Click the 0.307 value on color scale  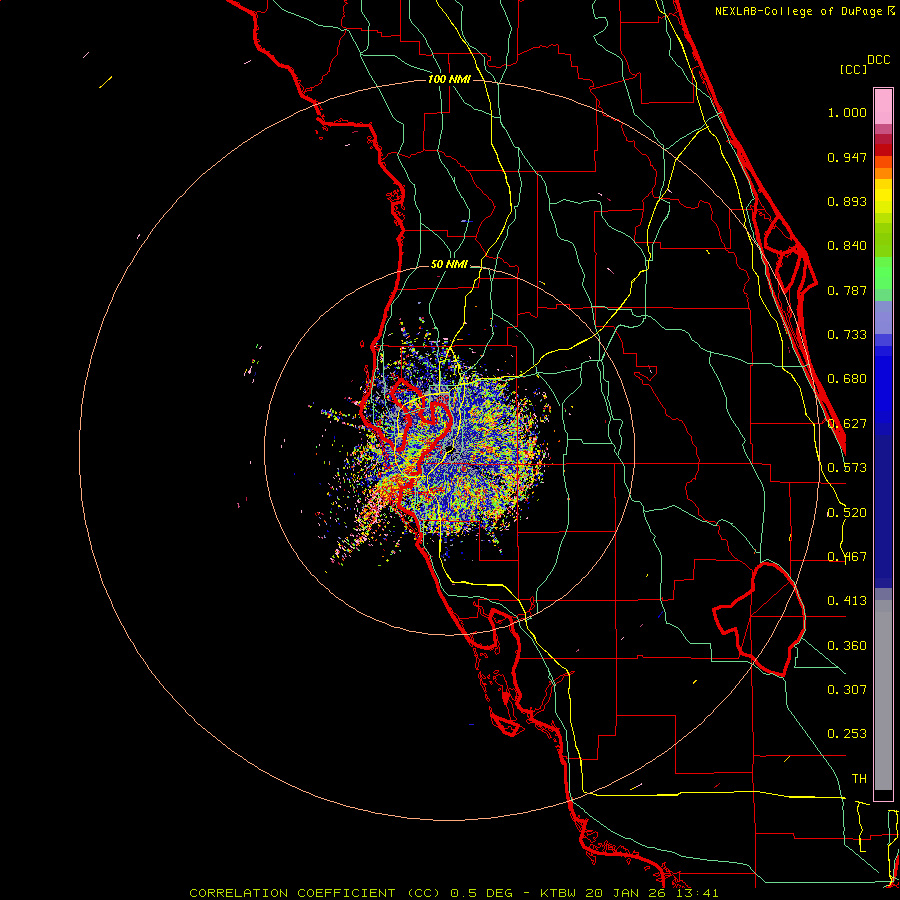847,690
